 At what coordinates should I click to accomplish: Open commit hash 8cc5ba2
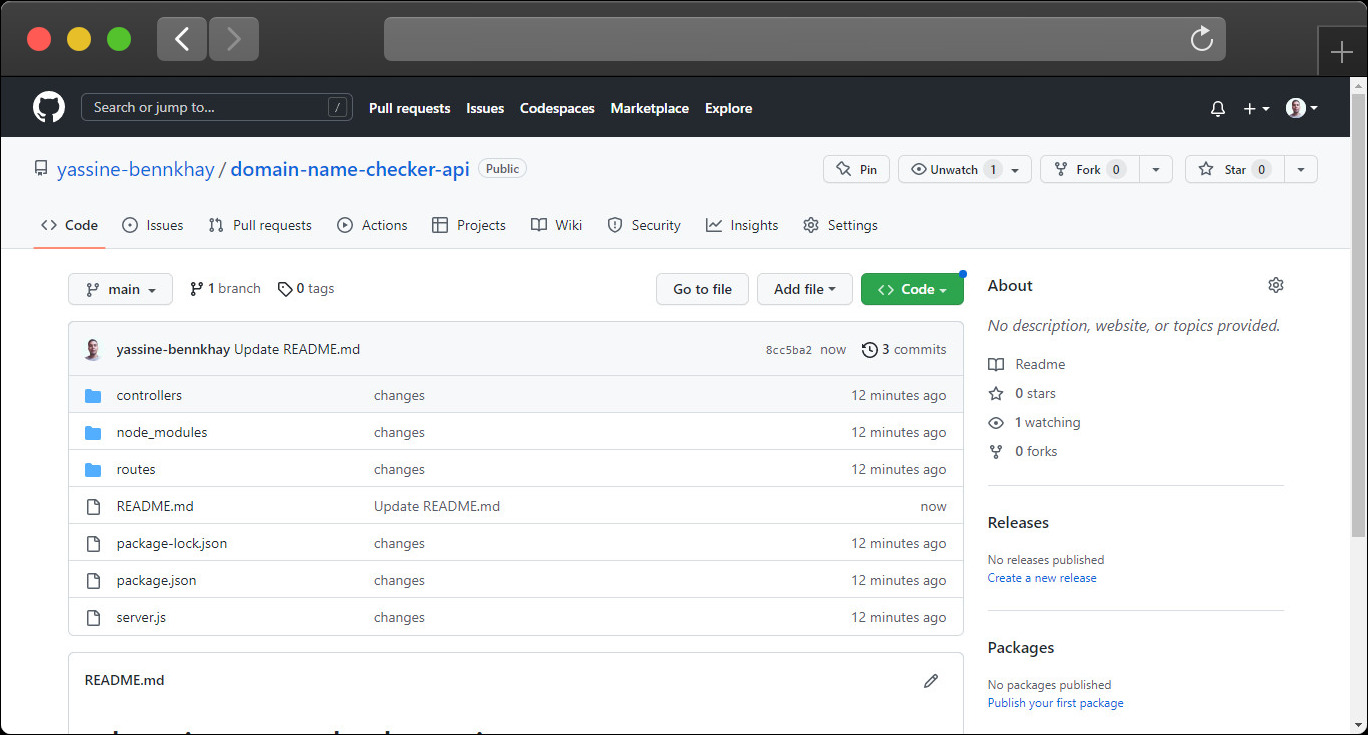[x=789, y=350]
